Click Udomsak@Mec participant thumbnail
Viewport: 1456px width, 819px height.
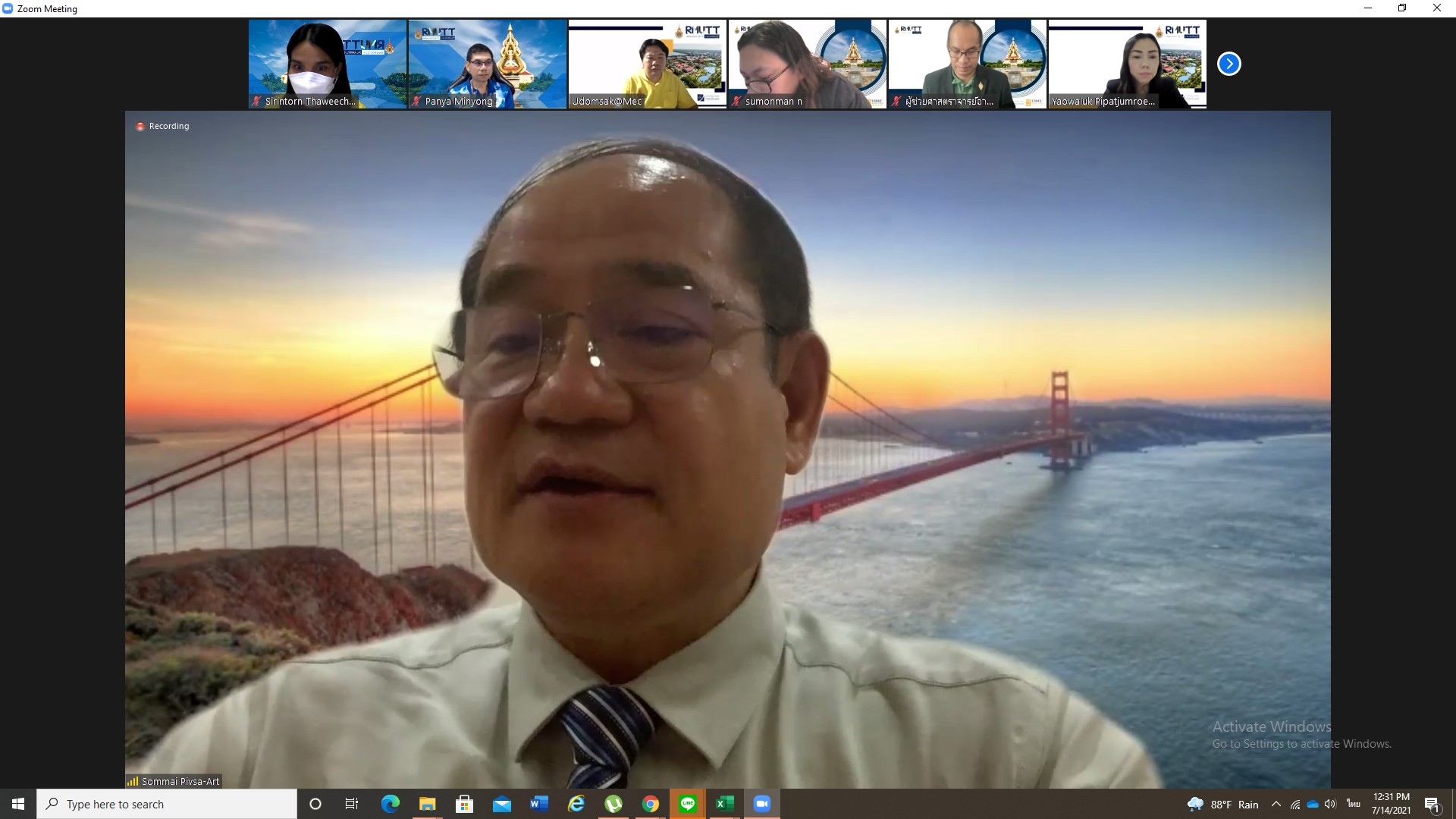(648, 64)
